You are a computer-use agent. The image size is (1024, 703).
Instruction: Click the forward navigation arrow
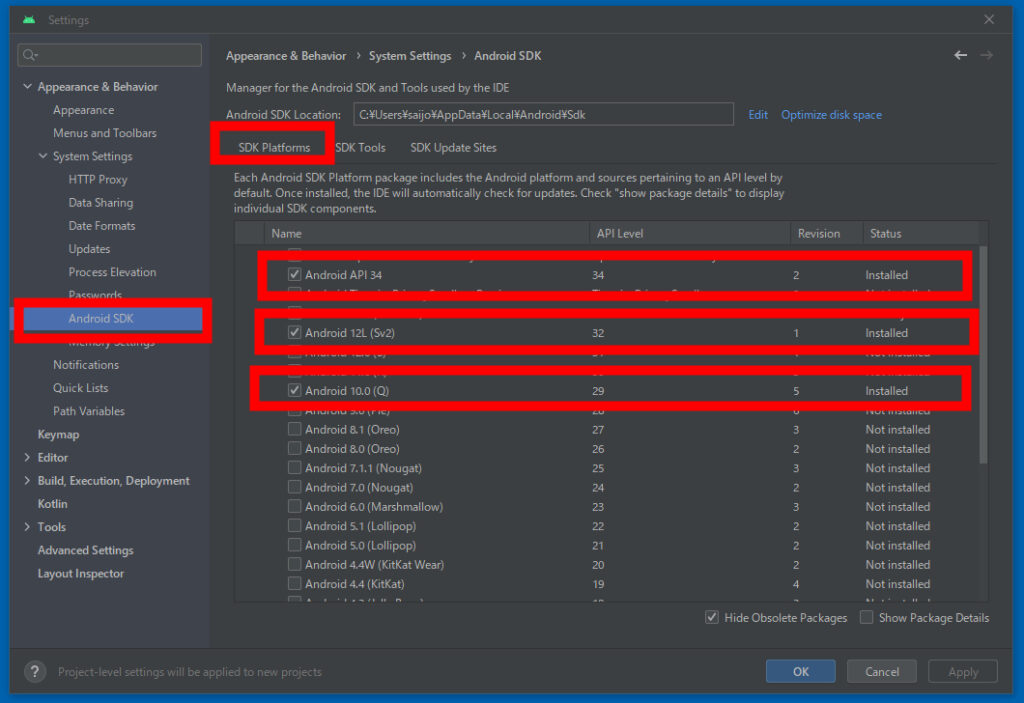[x=985, y=55]
